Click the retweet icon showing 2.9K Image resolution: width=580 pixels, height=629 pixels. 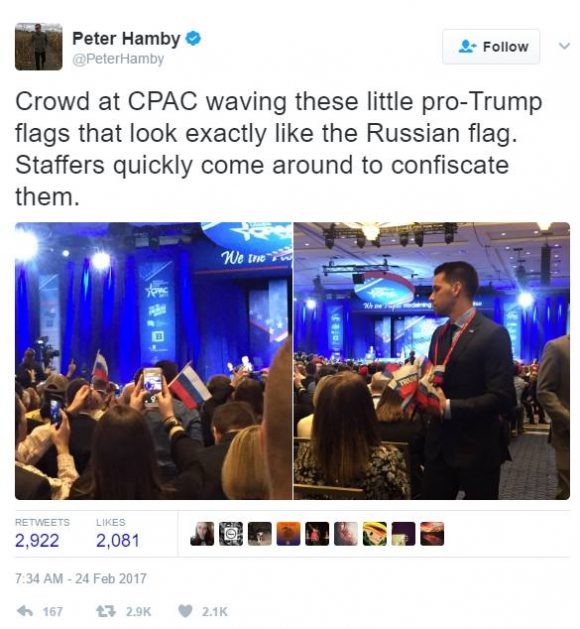tap(106, 611)
